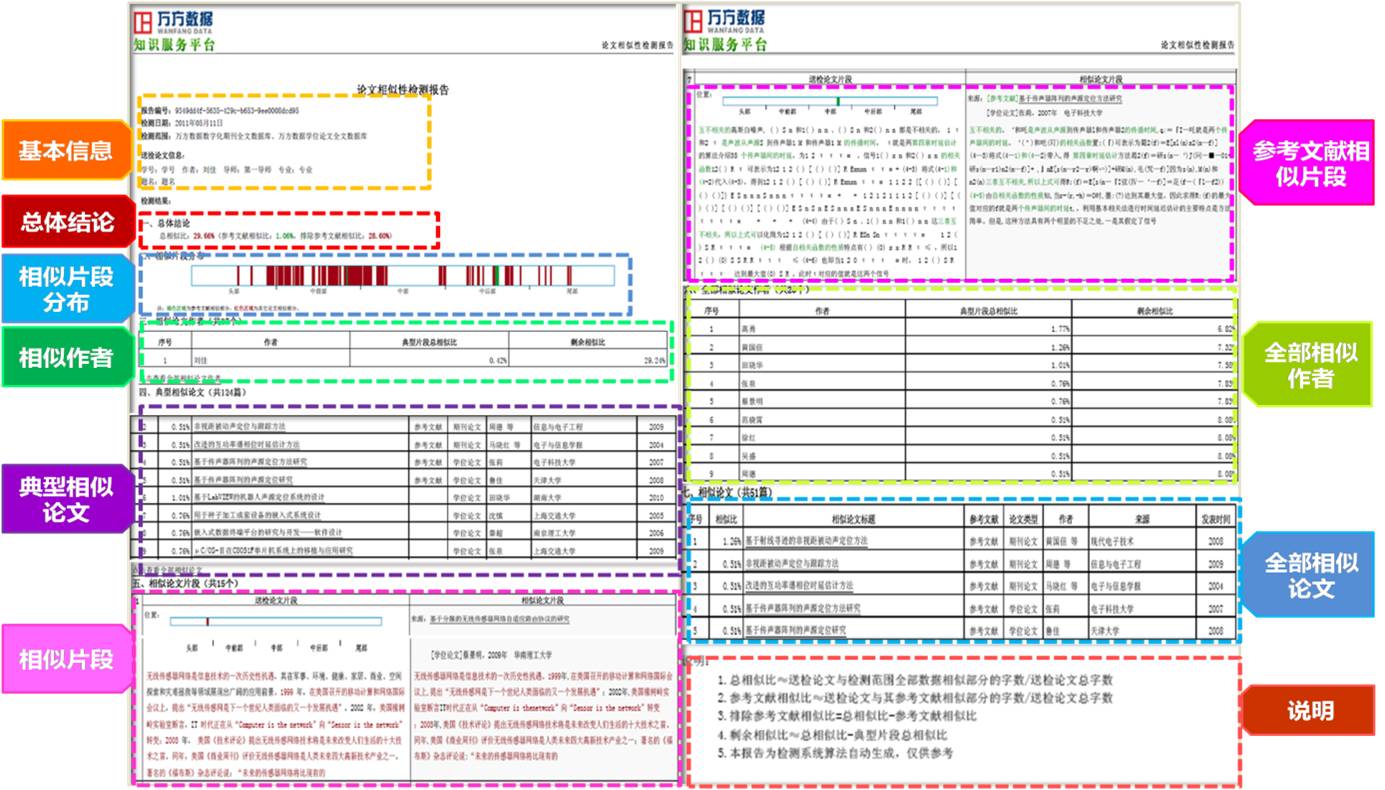Click the centered title 论文相似性检测报告
Image resolution: width=1385 pixels, height=790 pixels.
coord(401,90)
